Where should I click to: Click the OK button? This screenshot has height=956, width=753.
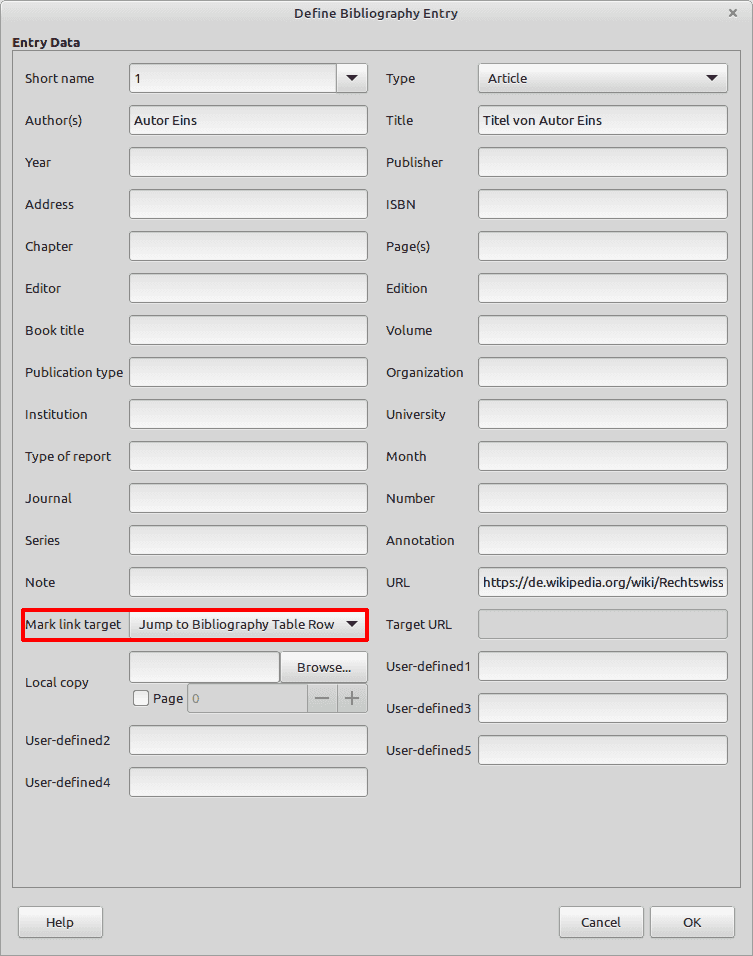click(692, 922)
